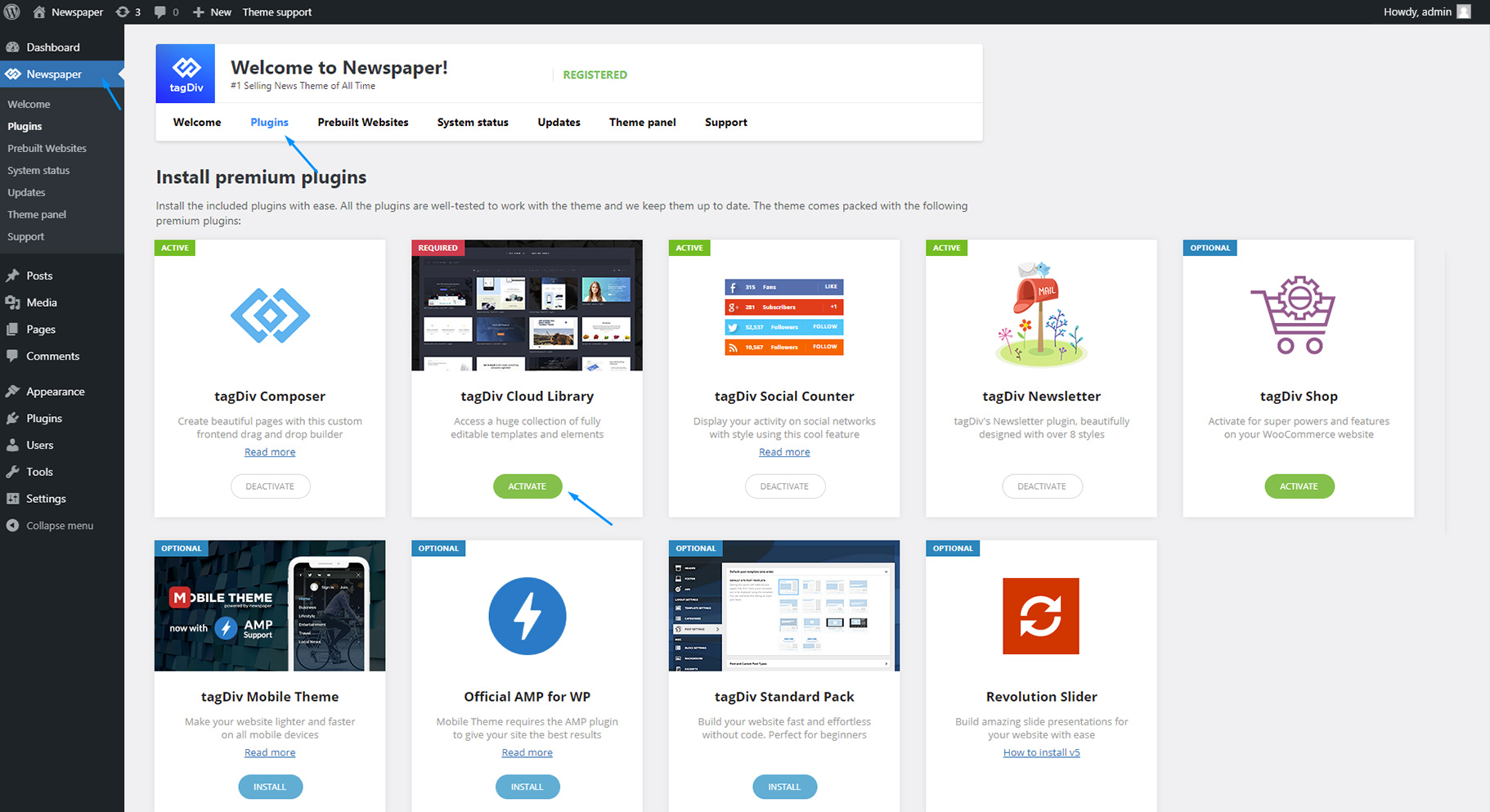The width and height of the screenshot is (1490, 812).
Task: Click the Media icon in sidebar
Action: click(x=12, y=303)
